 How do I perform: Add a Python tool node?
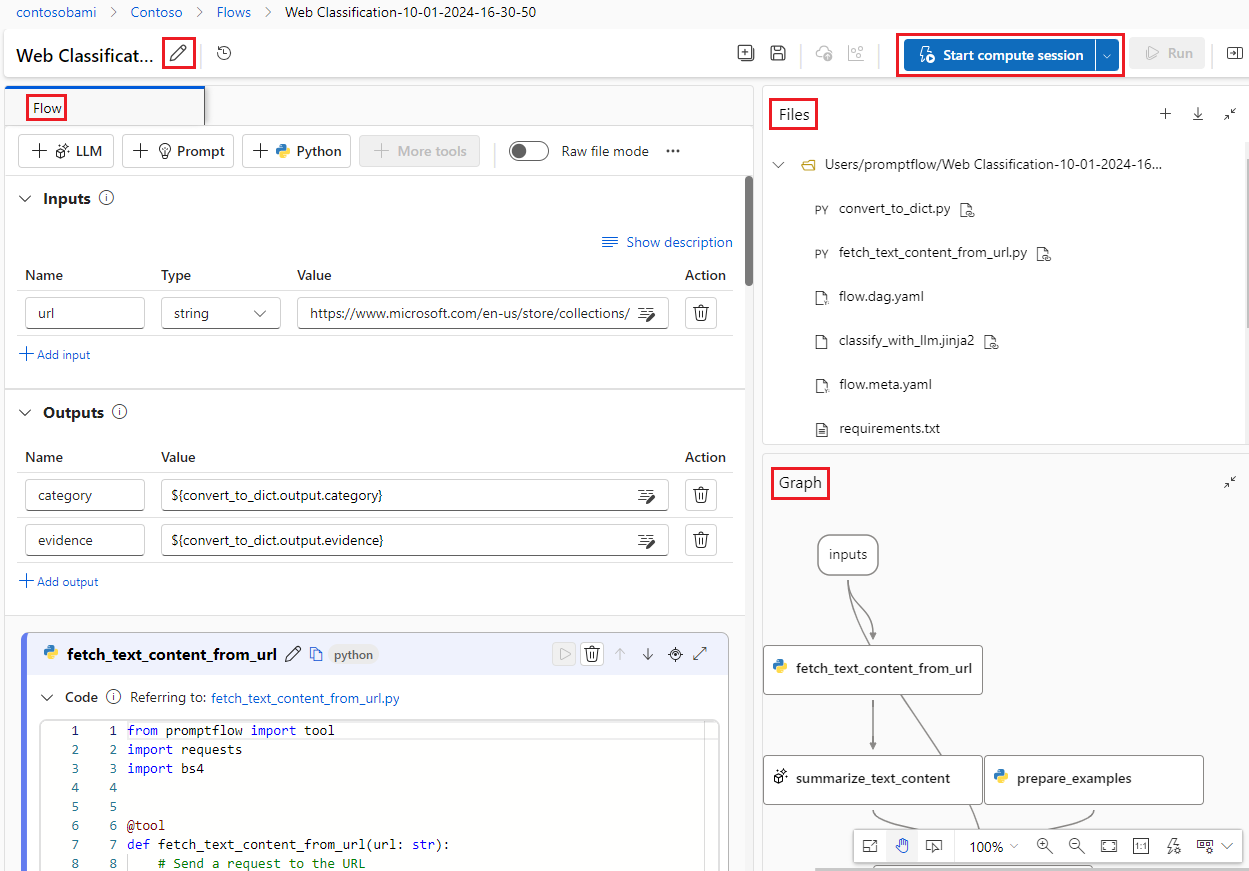click(296, 151)
